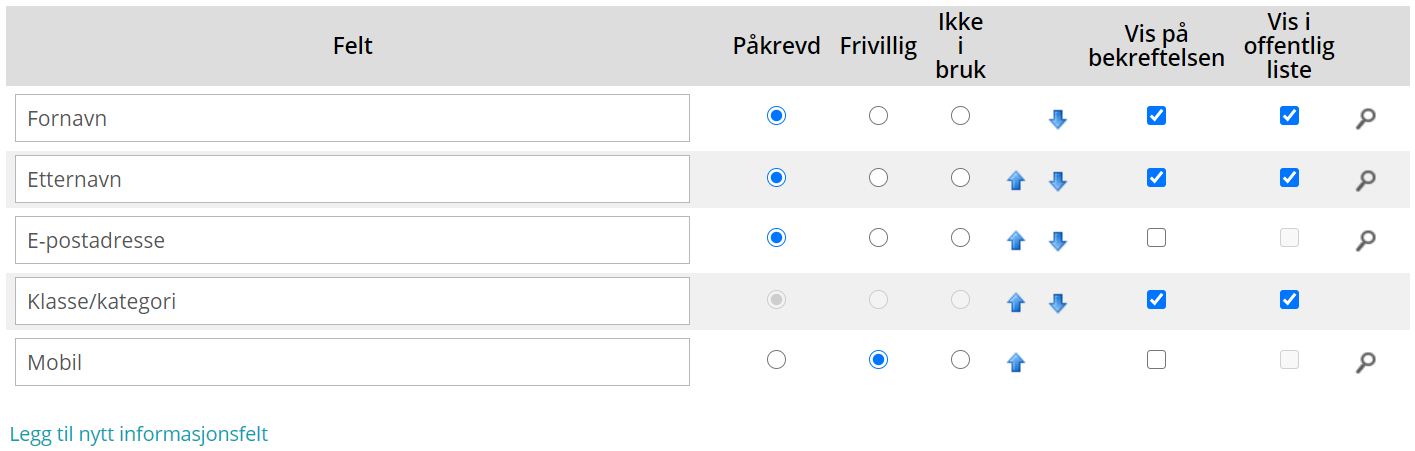
Task: Move Klasse/kategori field down with arrow
Action: tap(1058, 302)
